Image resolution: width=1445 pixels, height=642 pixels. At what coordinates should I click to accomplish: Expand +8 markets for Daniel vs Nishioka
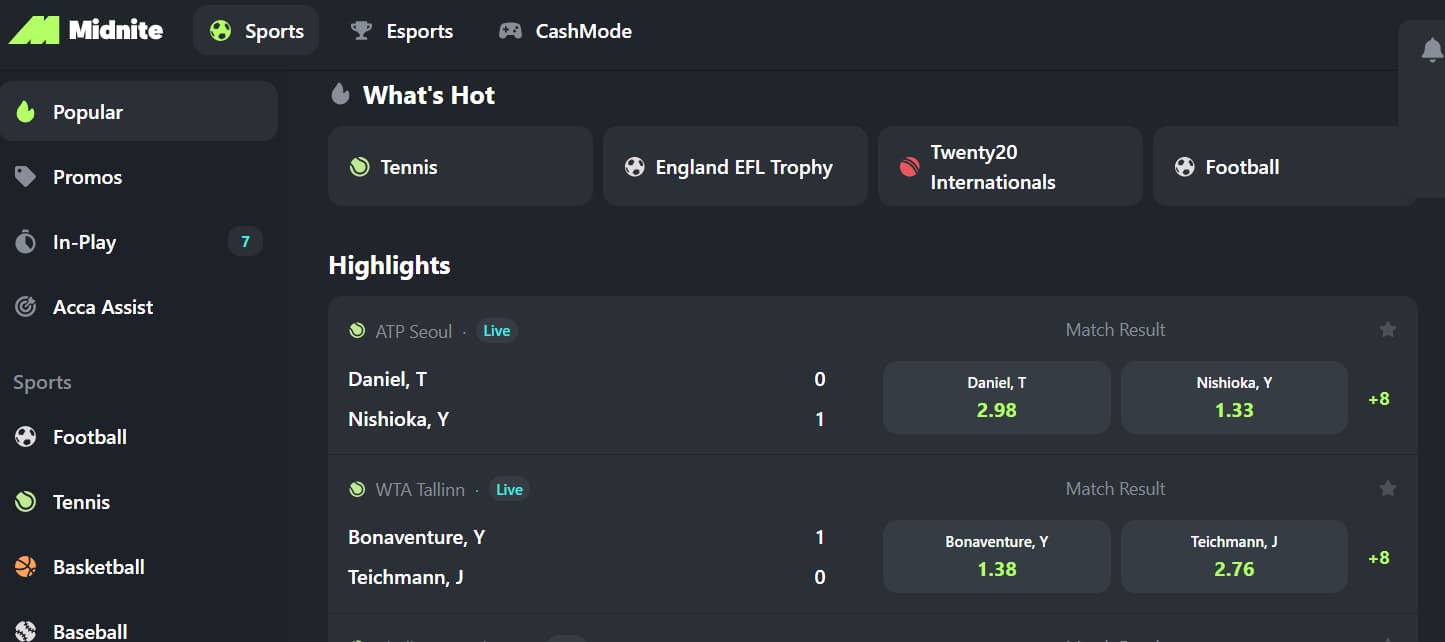click(x=1378, y=399)
